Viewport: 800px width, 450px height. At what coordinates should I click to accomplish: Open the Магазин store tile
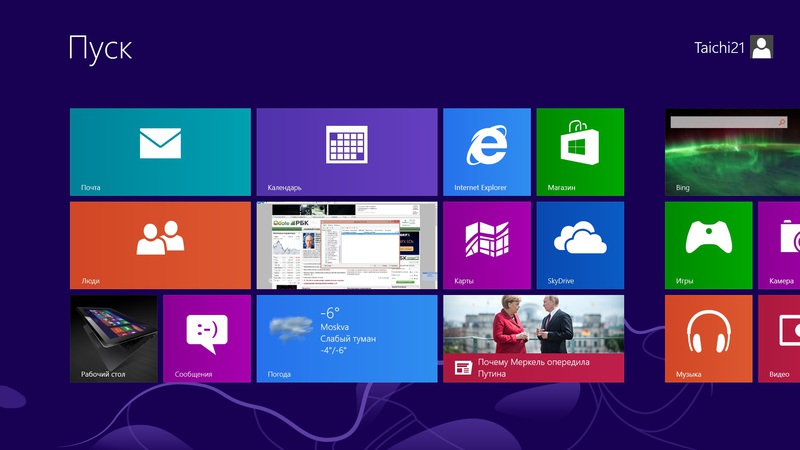point(580,152)
